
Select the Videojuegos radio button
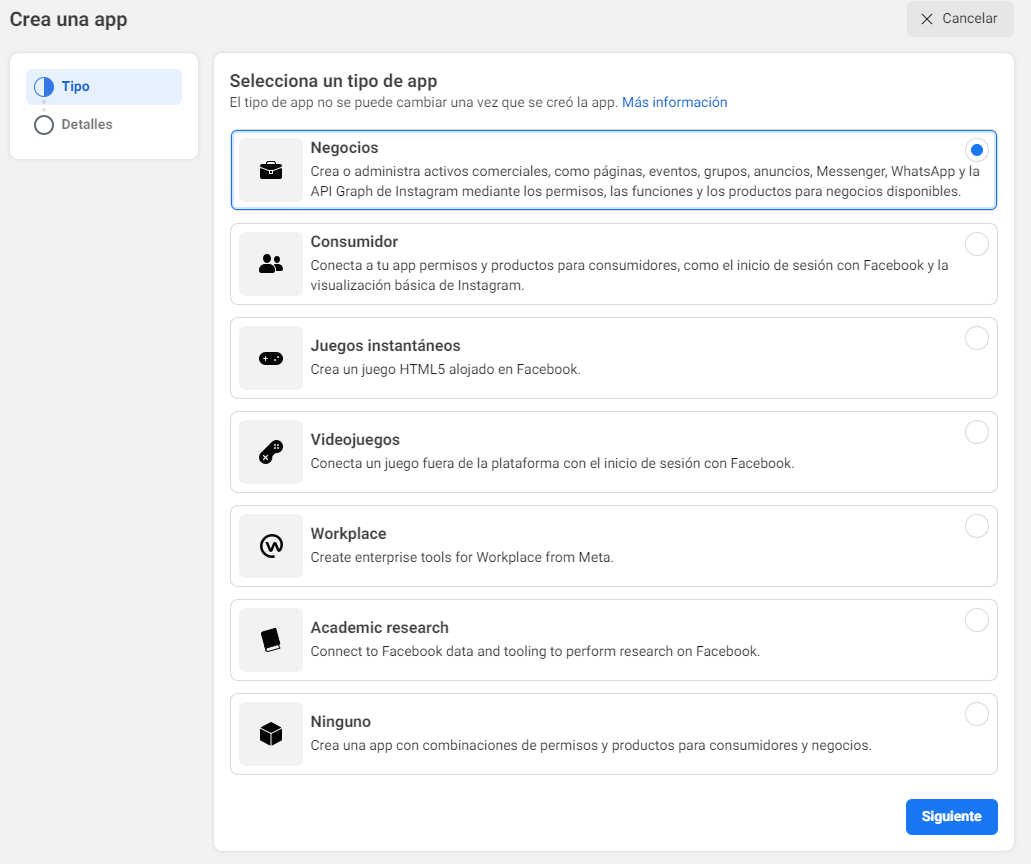pos(977,432)
